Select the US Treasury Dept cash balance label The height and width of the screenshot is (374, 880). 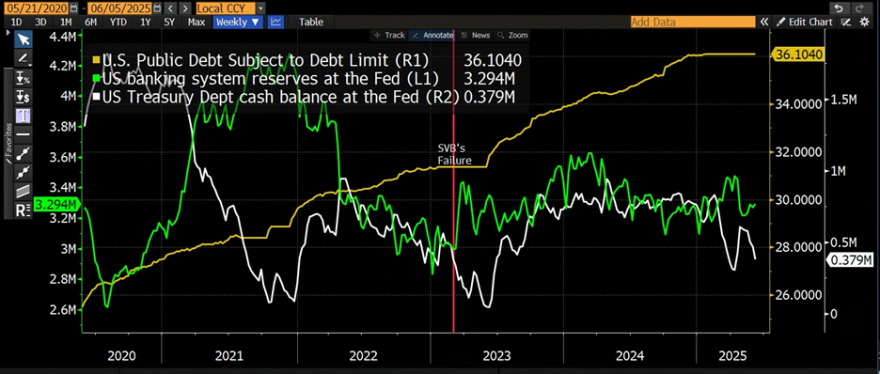pos(281,97)
